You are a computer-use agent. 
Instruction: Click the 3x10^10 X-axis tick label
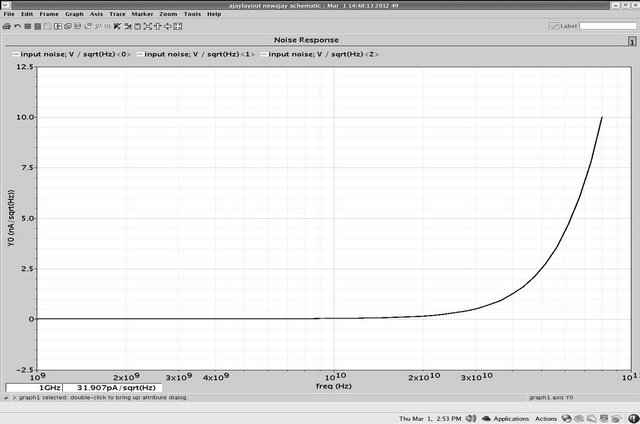[x=477, y=376]
